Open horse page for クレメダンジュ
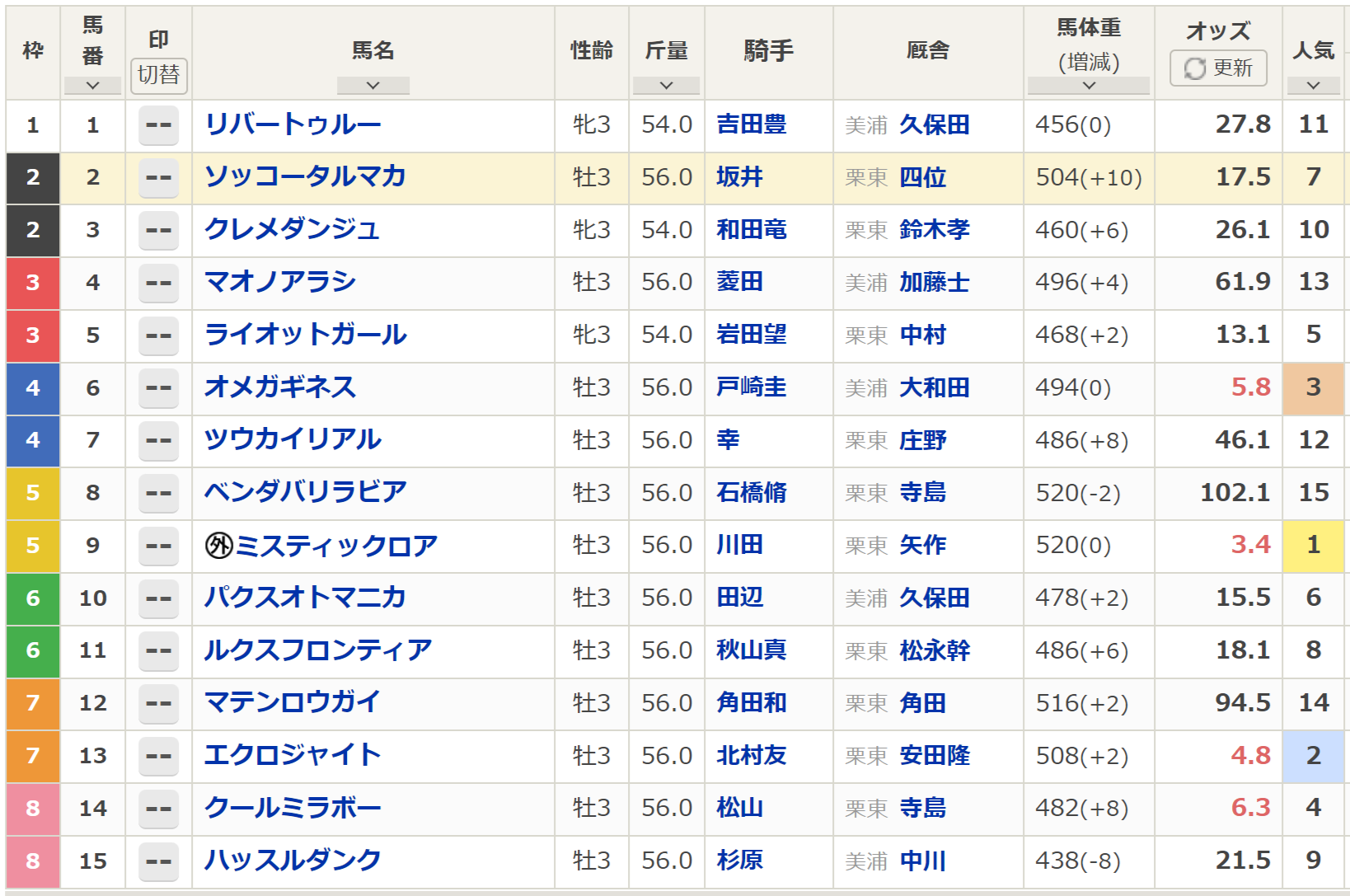 (293, 229)
